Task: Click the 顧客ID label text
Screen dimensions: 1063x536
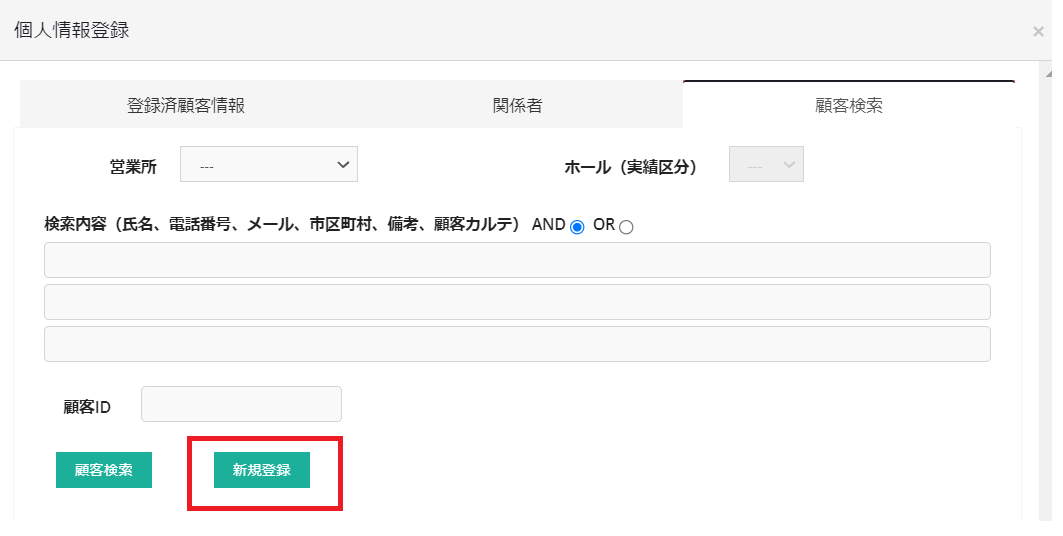Action: (87, 407)
